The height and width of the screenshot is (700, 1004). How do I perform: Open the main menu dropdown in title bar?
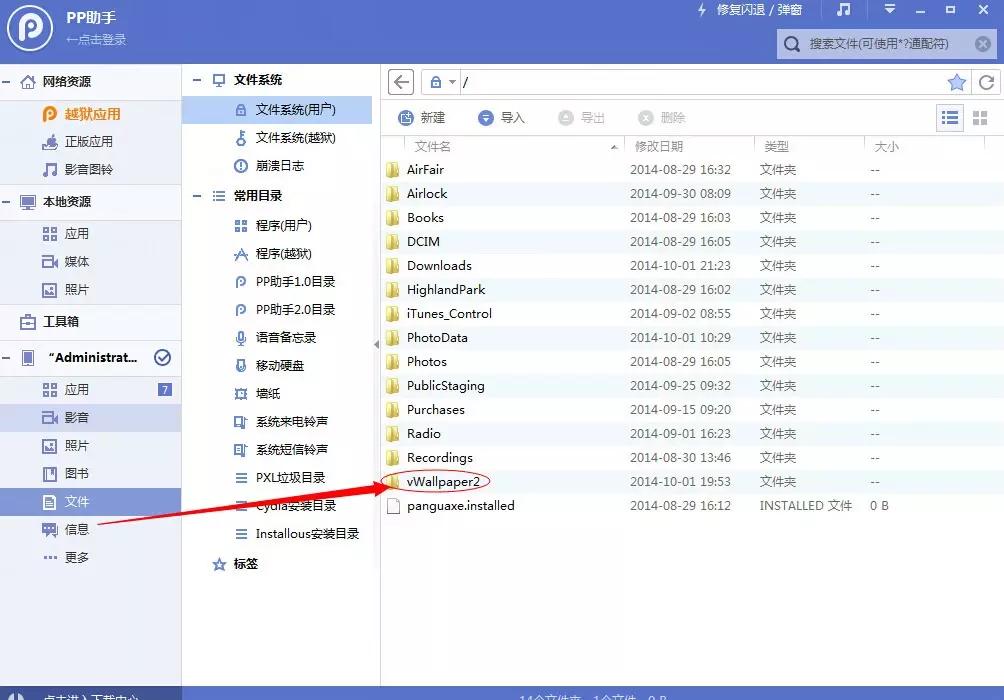pyautogui.click(x=888, y=10)
